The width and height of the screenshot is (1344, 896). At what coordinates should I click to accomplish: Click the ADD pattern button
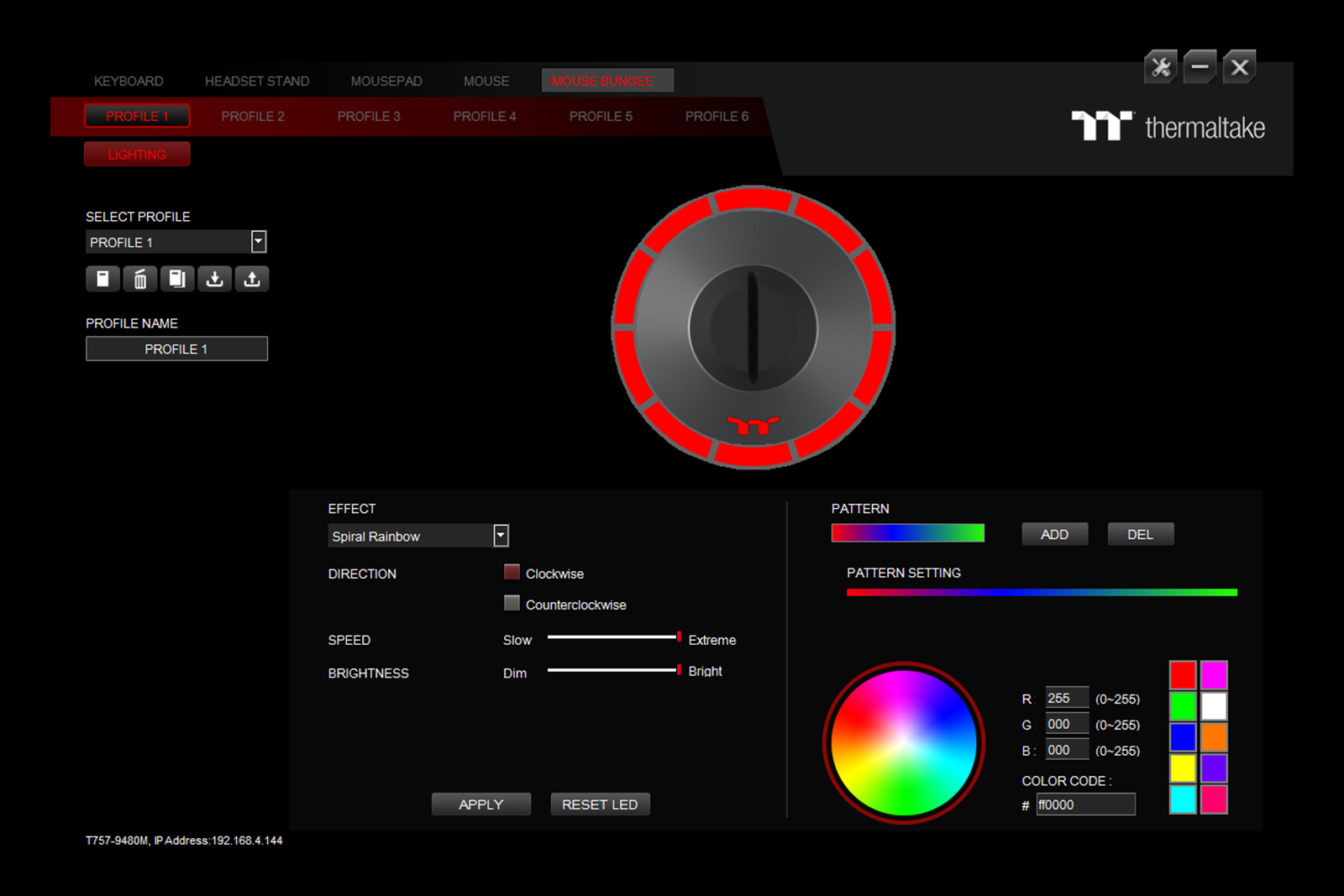(1054, 535)
